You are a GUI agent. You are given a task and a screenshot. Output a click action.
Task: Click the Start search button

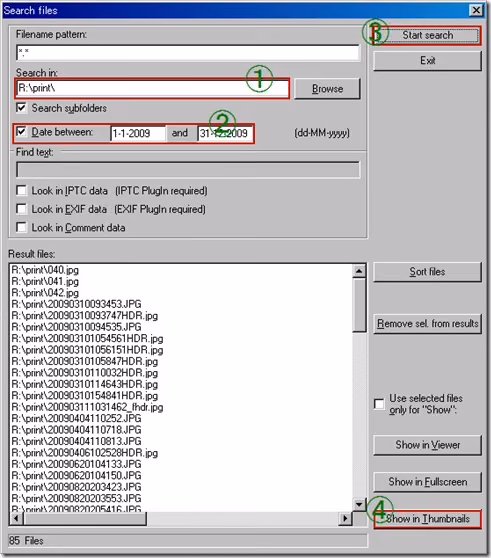[427, 35]
